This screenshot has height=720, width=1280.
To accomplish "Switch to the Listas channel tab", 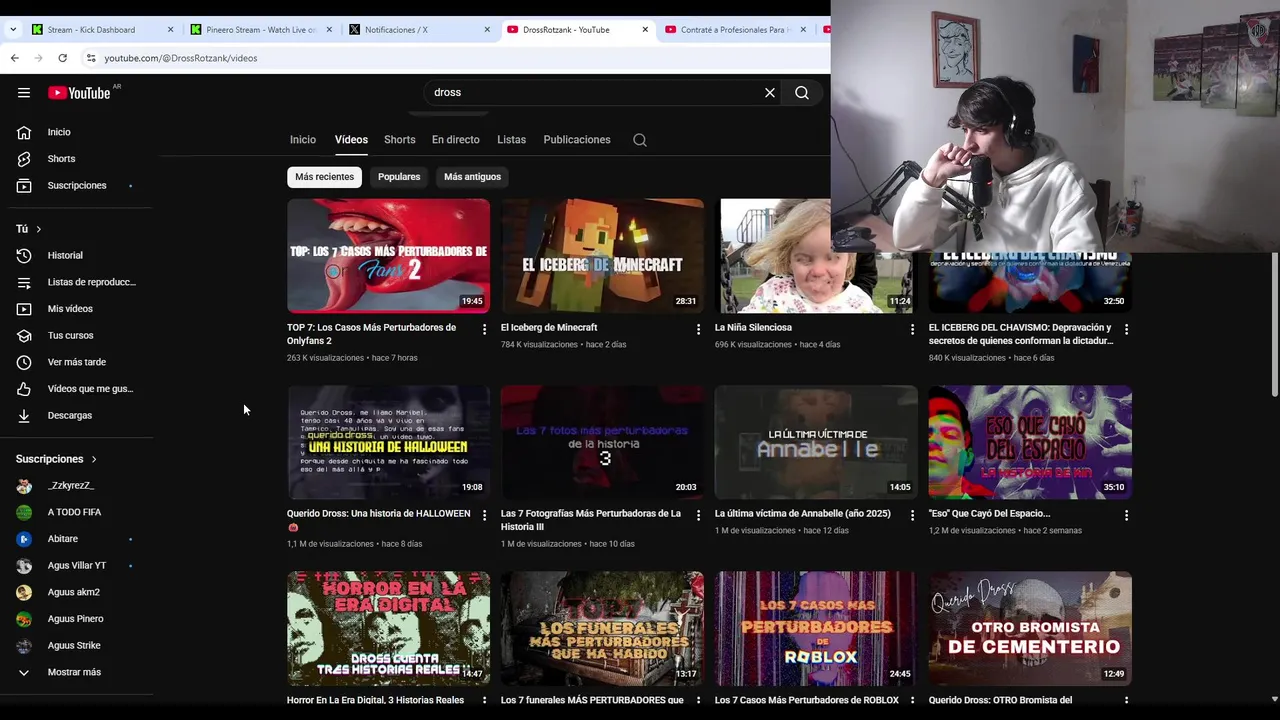I will [511, 140].
